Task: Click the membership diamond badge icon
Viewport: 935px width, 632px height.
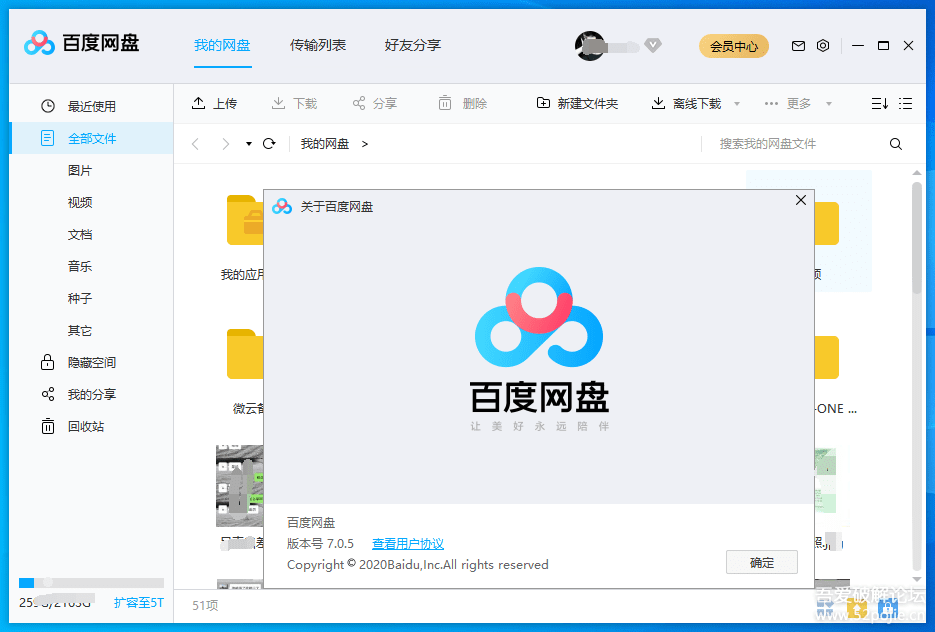Action: point(653,45)
